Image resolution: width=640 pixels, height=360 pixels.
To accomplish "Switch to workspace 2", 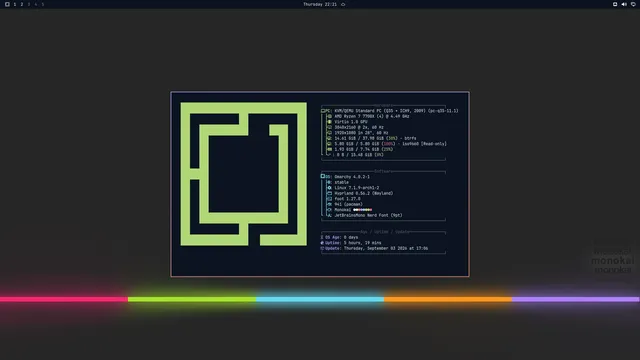I will point(22,4).
